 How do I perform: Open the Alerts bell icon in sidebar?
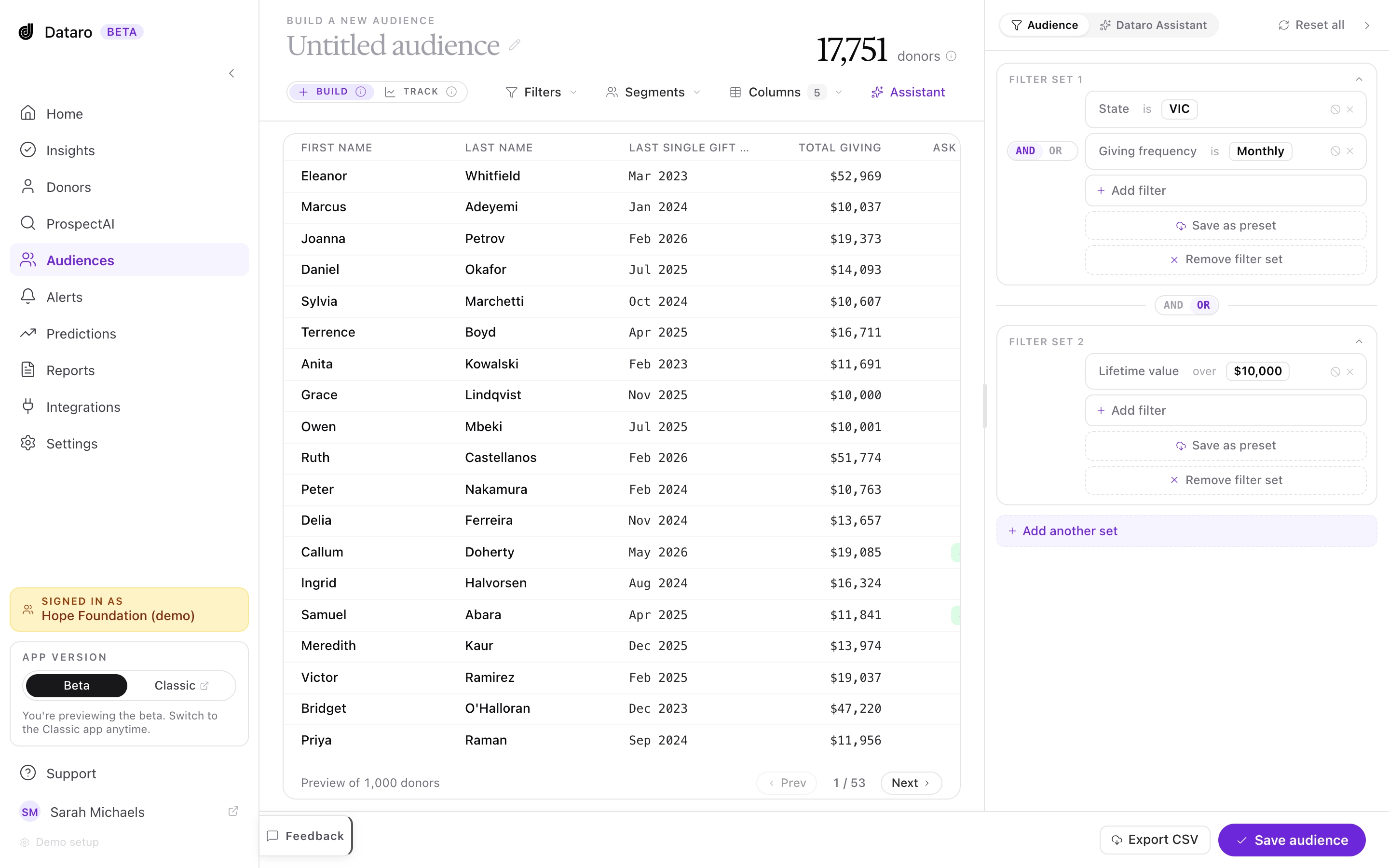[x=28, y=296]
